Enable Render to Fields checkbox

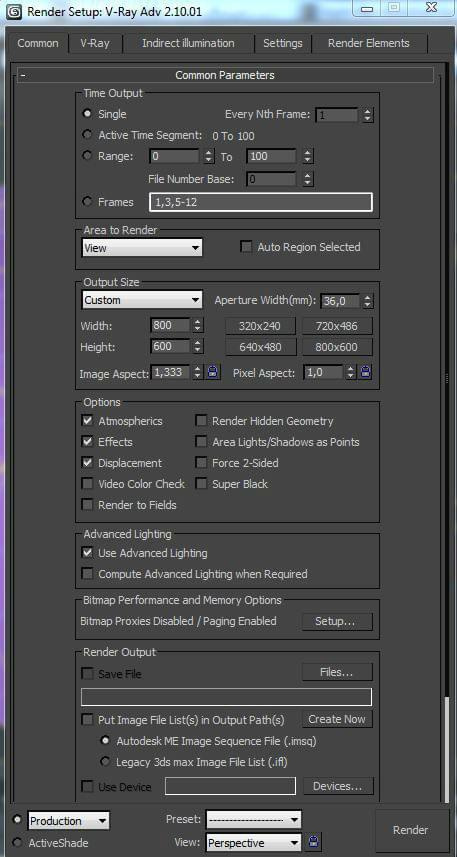[x=87, y=505]
